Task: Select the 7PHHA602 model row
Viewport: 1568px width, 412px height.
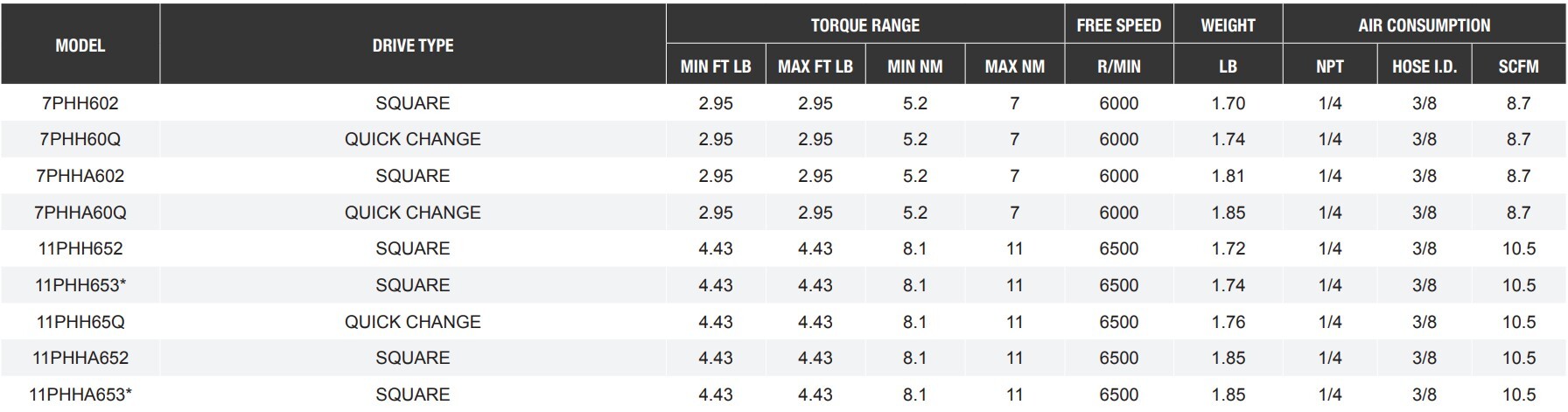Action: tap(80, 176)
